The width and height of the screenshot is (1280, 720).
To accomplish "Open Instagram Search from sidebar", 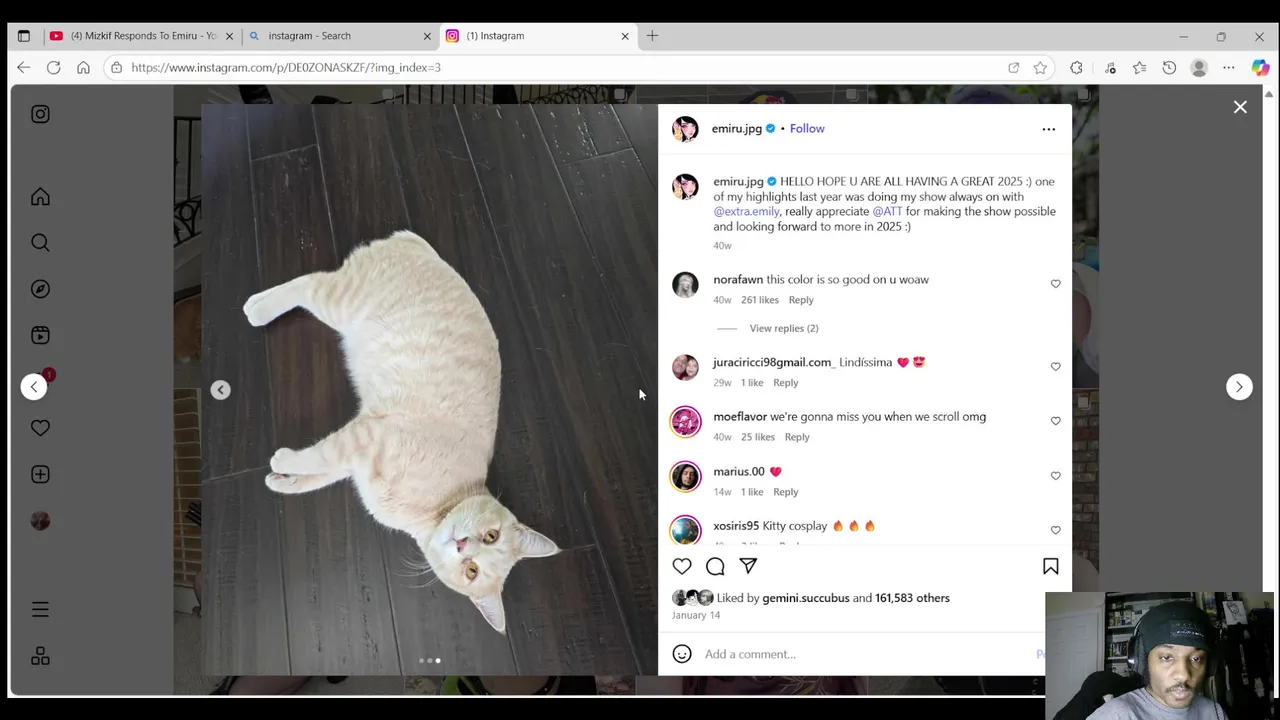I will point(40,243).
